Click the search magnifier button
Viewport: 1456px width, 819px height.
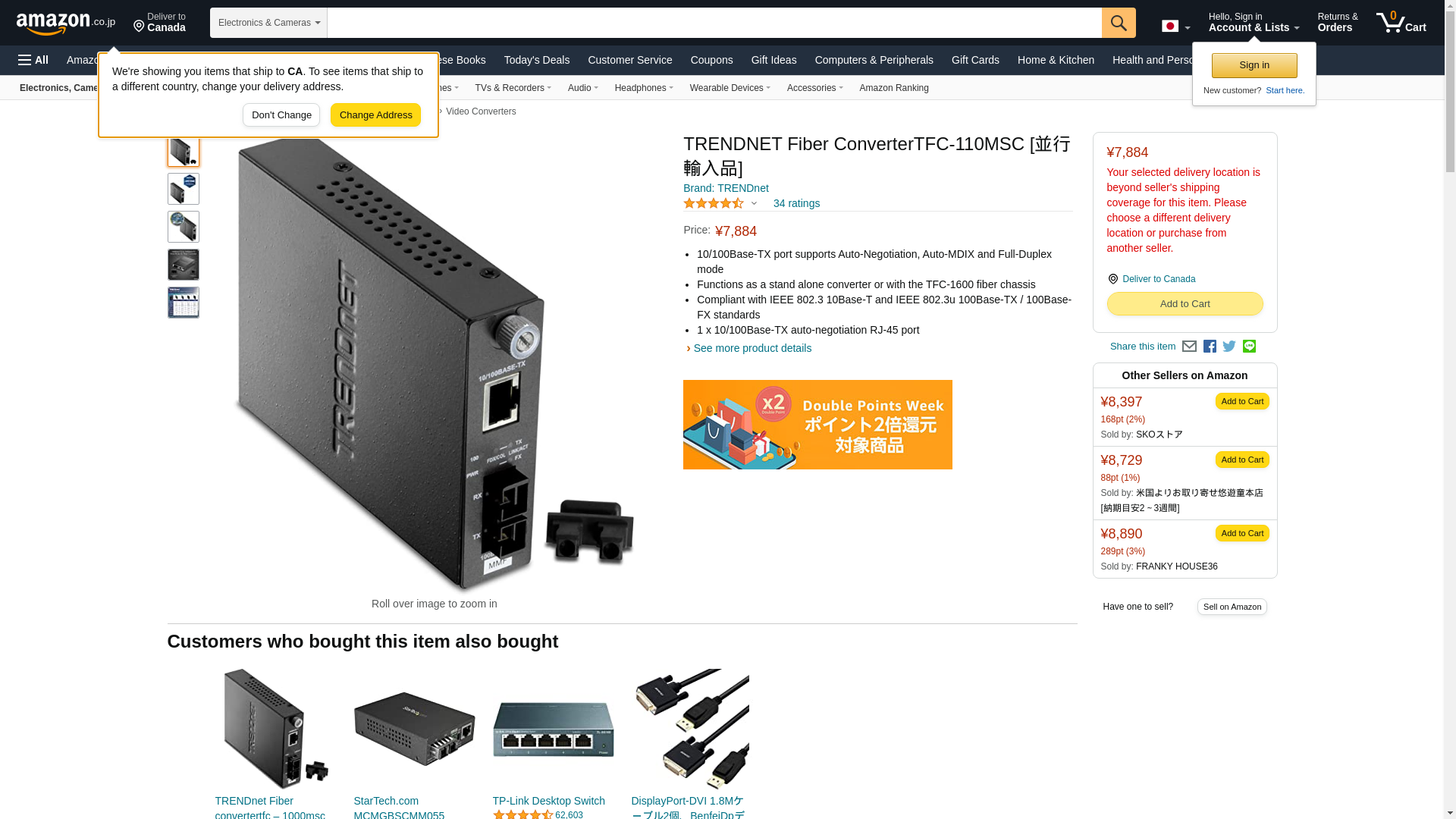[1119, 23]
